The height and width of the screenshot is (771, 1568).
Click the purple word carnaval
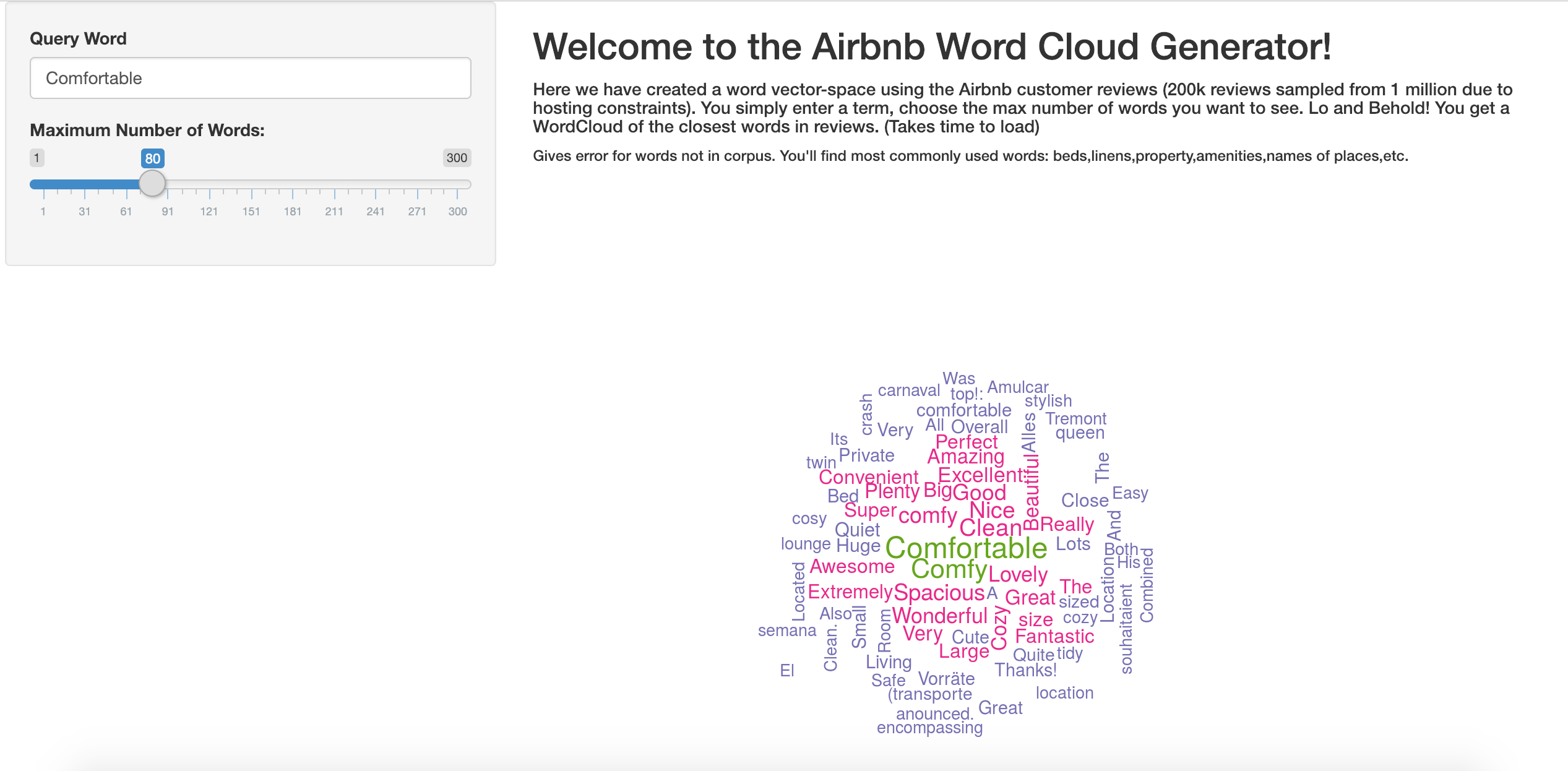tap(908, 390)
